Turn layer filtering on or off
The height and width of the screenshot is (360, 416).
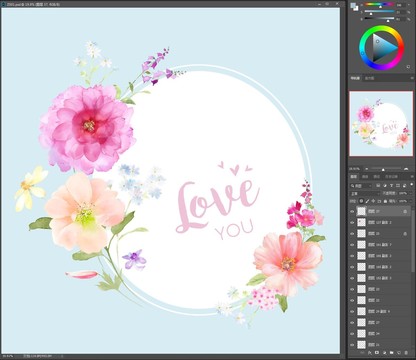click(x=412, y=184)
